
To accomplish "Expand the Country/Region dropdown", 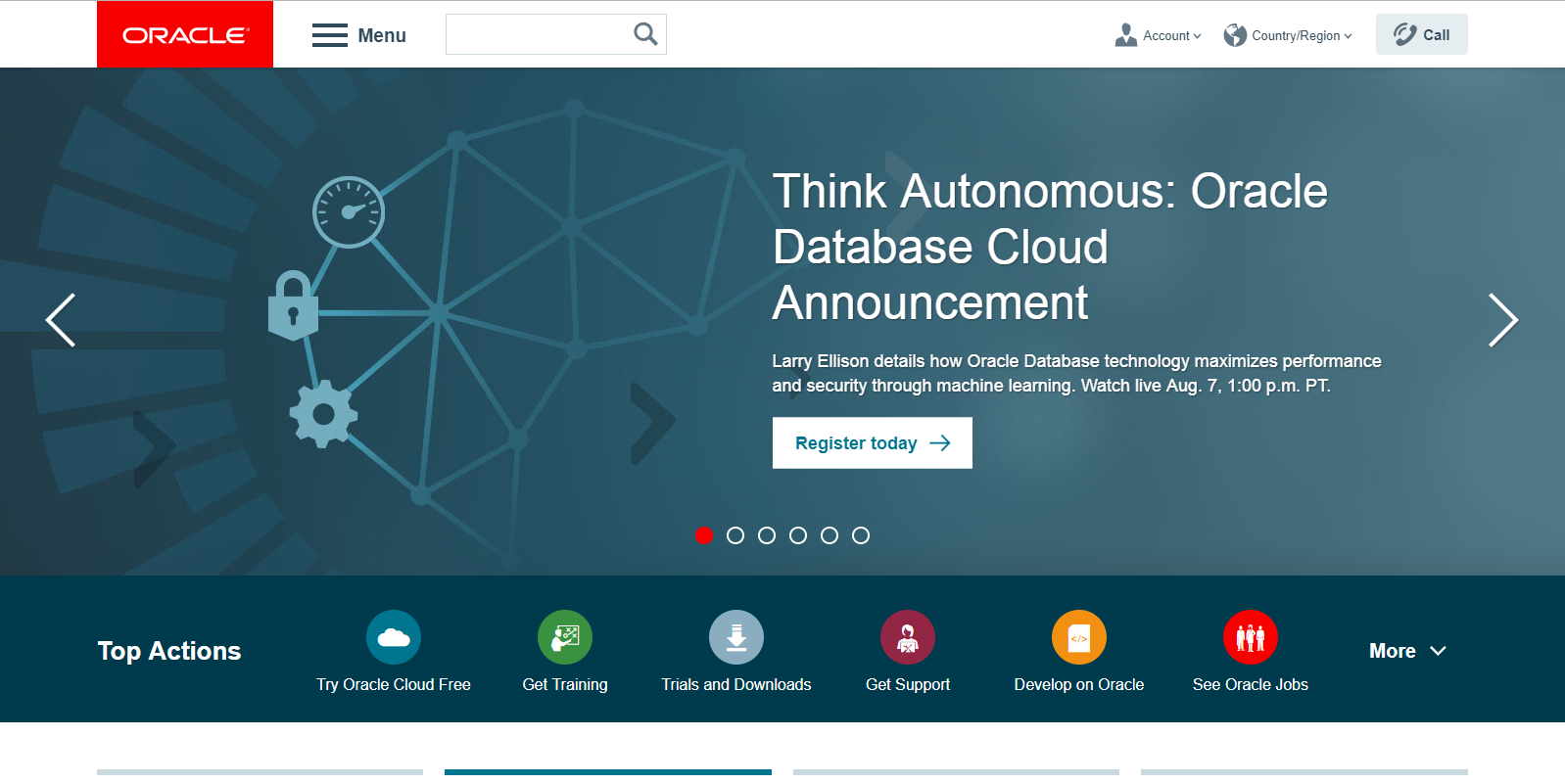I will pos(1302,35).
